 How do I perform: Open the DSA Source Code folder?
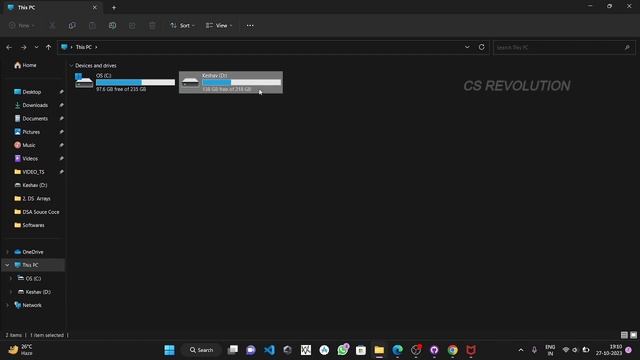37,212
